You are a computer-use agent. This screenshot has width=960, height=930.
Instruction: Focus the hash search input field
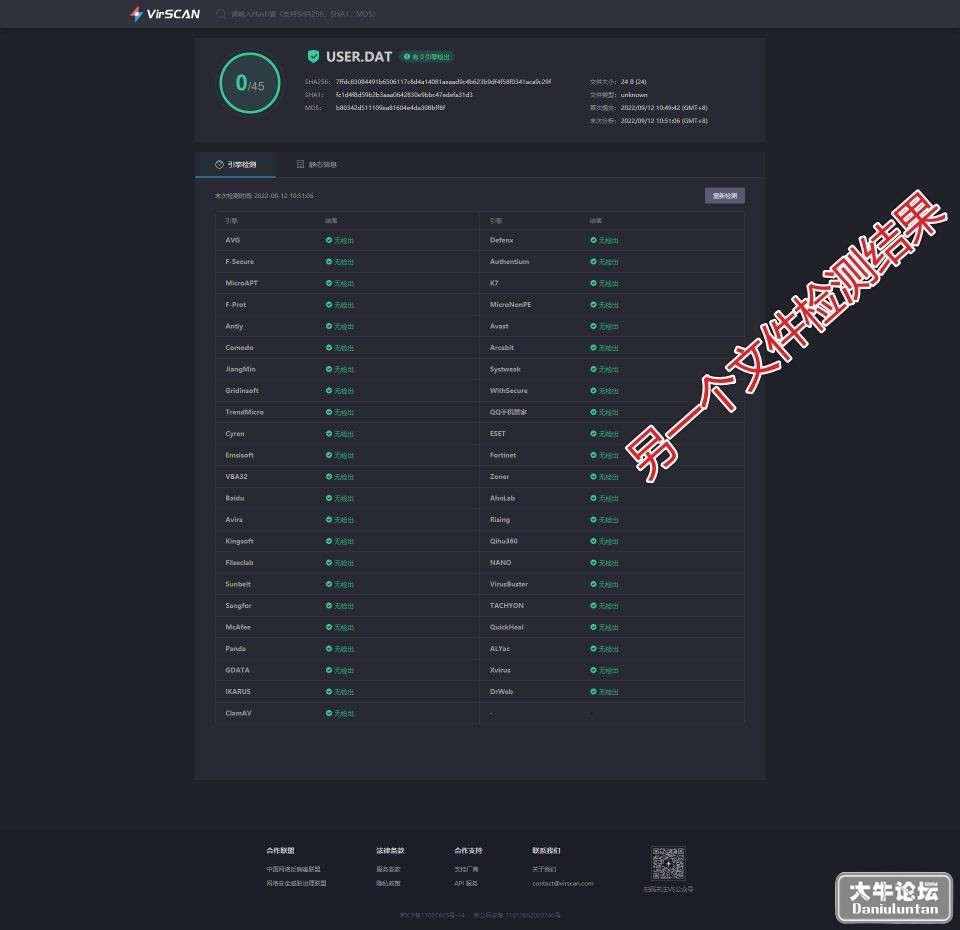[303, 13]
